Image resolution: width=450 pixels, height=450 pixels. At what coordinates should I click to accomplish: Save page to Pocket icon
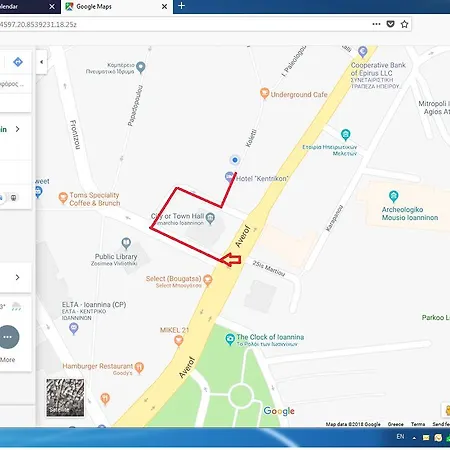coord(390,24)
